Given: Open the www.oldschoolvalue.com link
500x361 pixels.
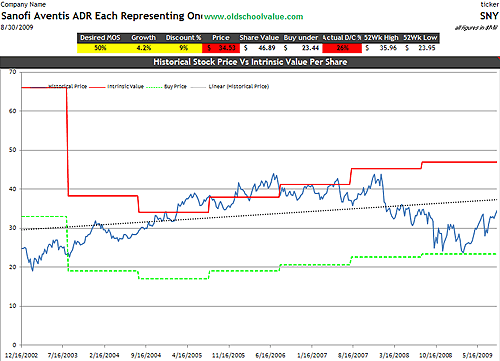Looking at the screenshot, I should click(254, 17).
